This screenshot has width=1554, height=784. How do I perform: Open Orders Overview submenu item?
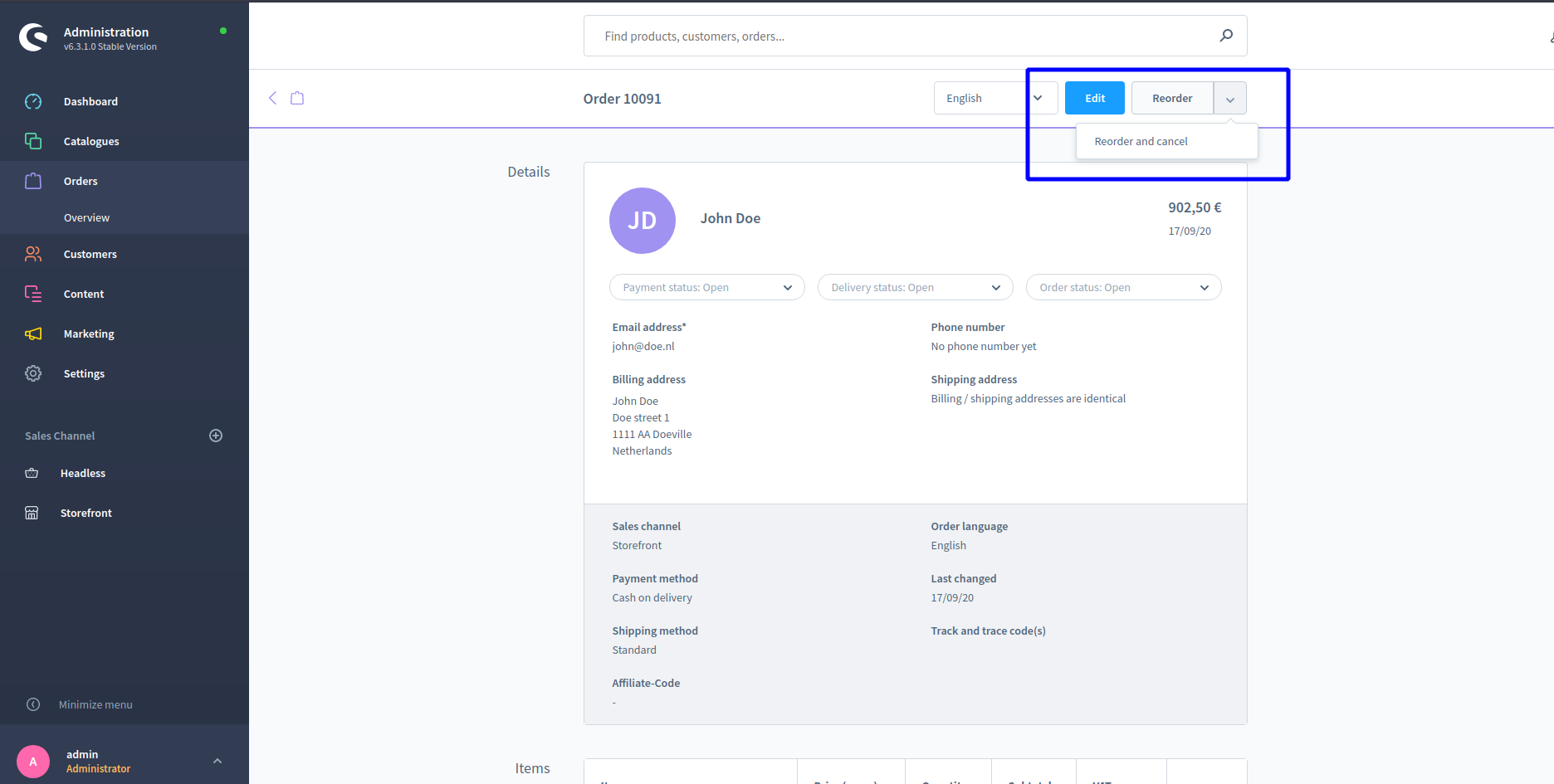(x=86, y=217)
